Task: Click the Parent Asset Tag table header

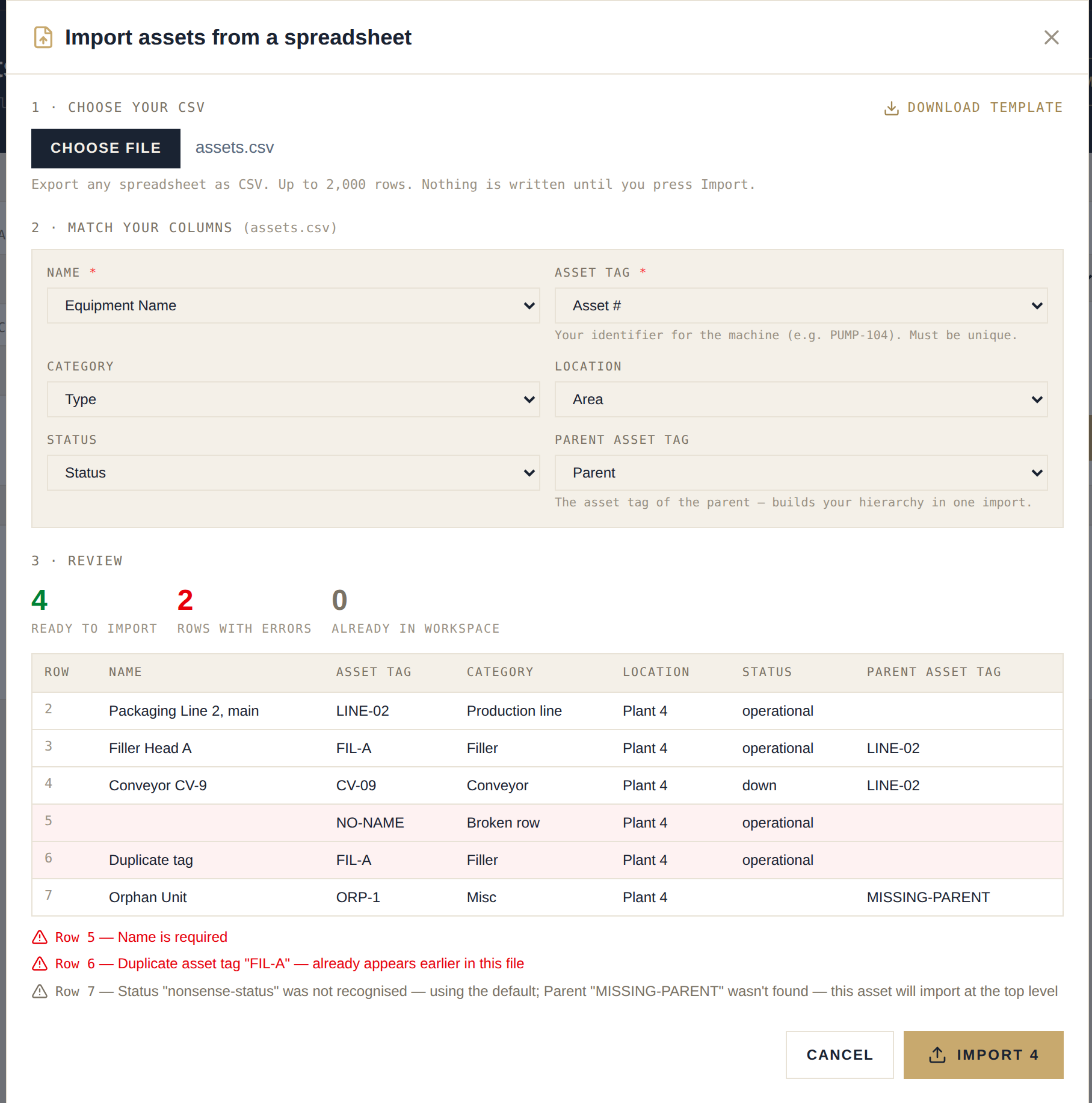Action: click(934, 672)
